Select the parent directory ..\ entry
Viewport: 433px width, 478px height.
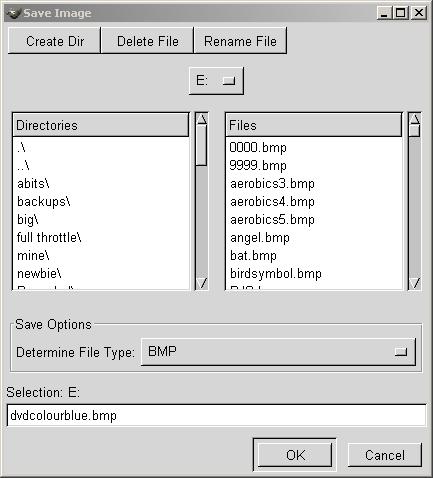tap(23, 166)
